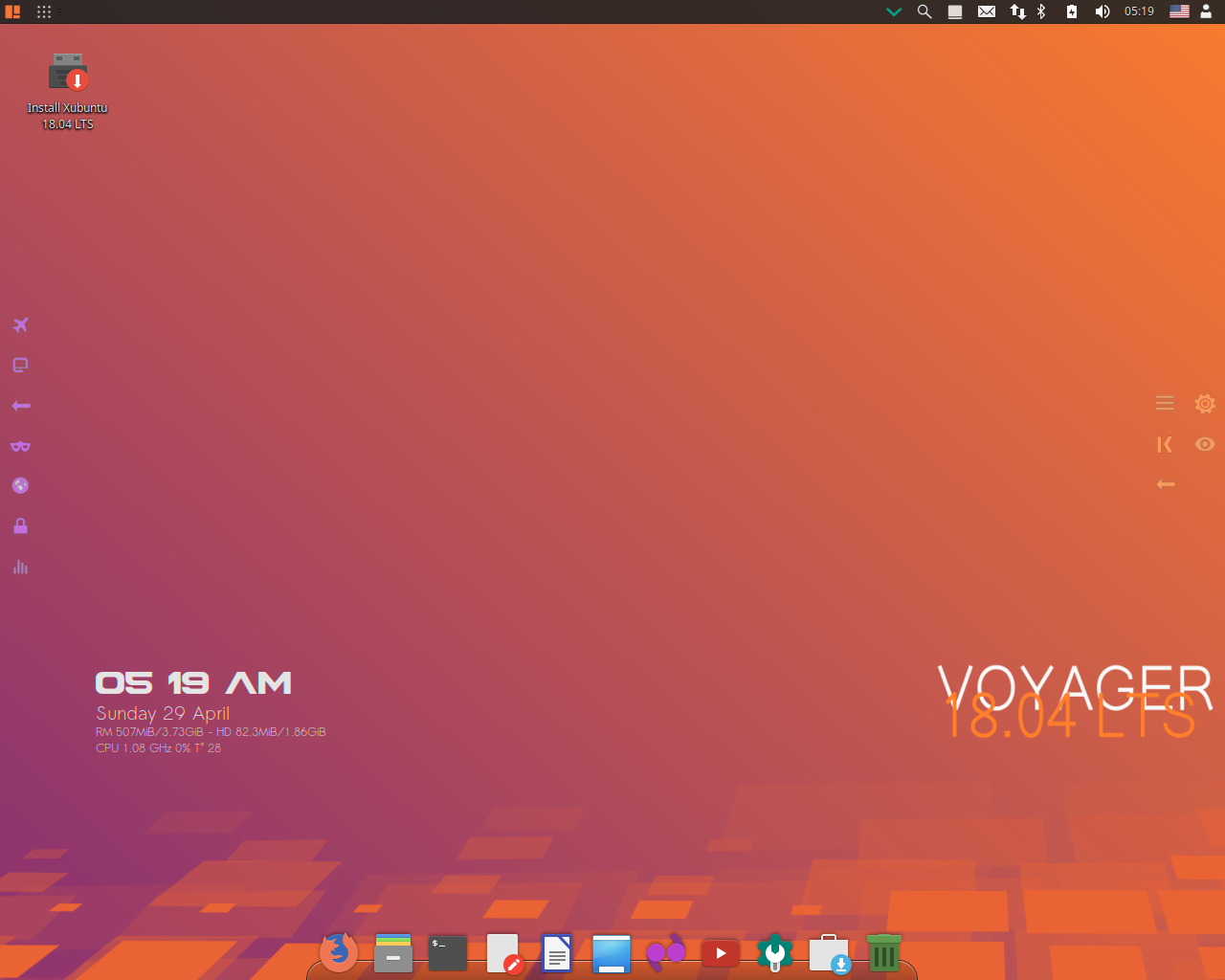1225x980 pixels.
Task: Click the orange gear icon on right
Action: pyautogui.click(x=1205, y=404)
